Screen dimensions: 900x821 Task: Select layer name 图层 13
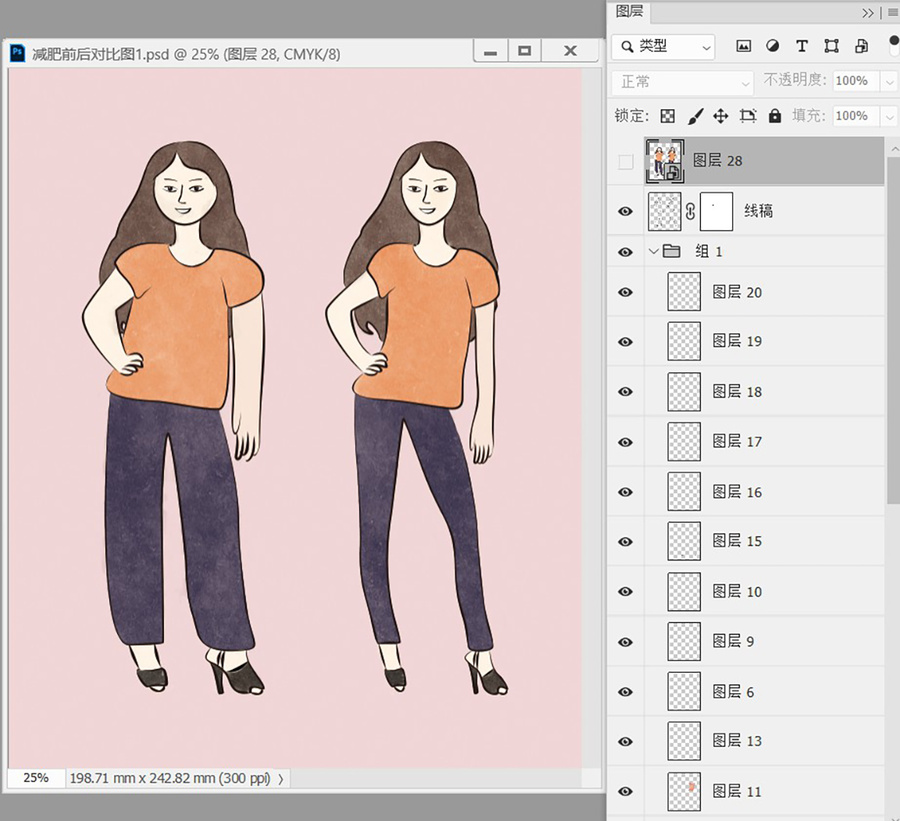coord(737,741)
